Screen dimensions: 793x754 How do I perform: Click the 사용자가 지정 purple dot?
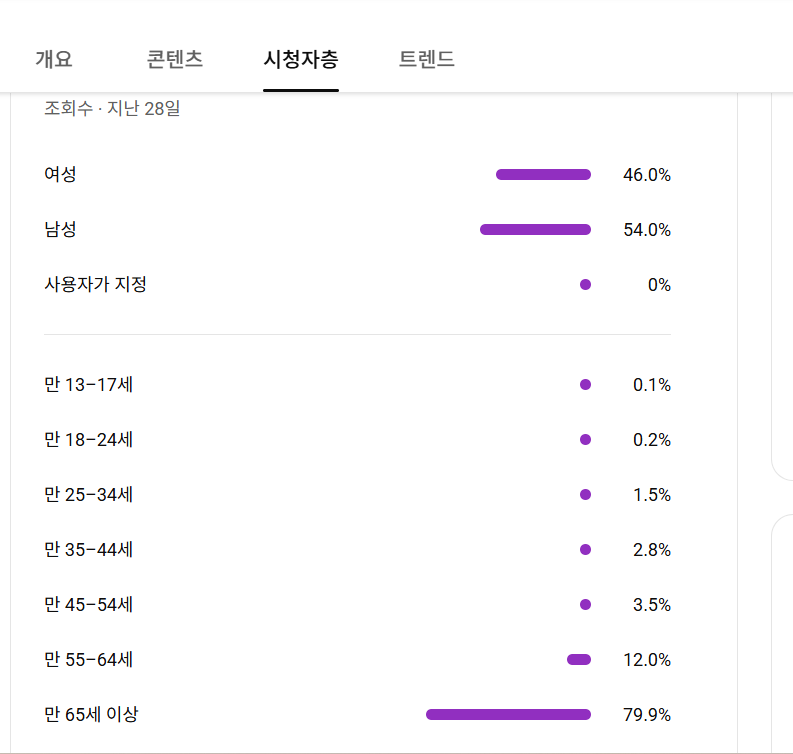coord(585,285)
